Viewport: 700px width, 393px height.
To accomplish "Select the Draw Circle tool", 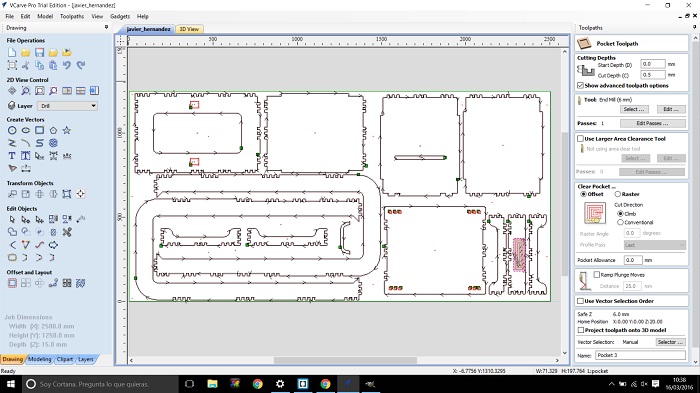I will (x=12, y=130).
